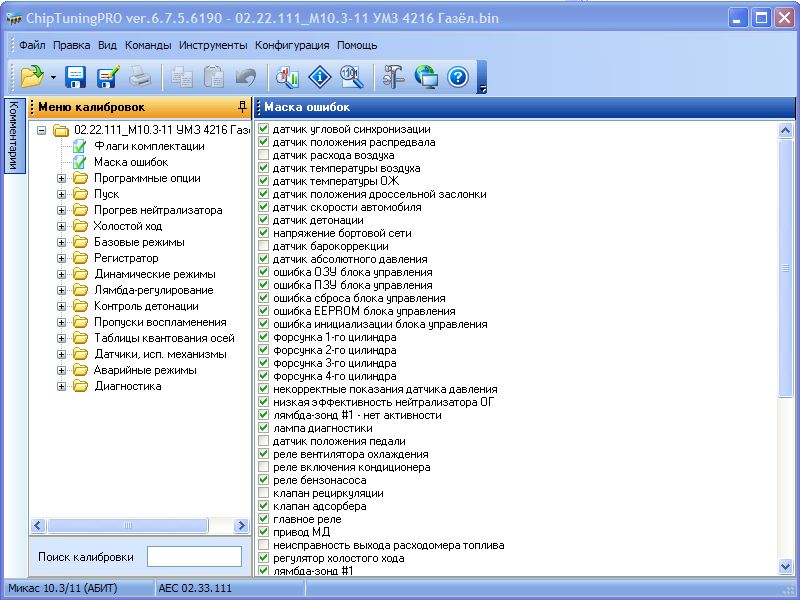Click the Поиск калибровки search field
This screenshot has width=800, height=600.
[194, 557]
